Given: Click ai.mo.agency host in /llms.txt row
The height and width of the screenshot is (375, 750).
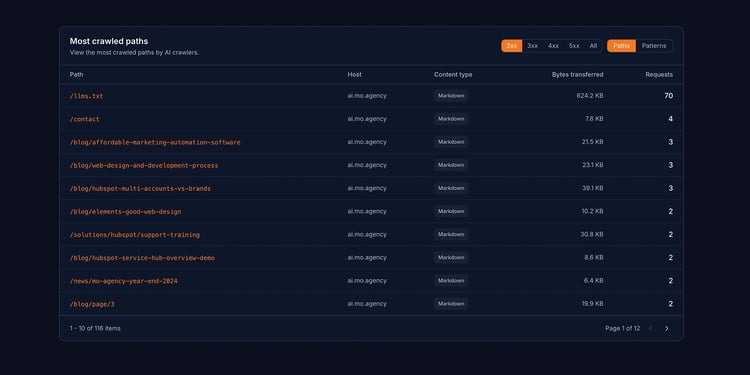Looking at the screenshot, I should point(367,96).
